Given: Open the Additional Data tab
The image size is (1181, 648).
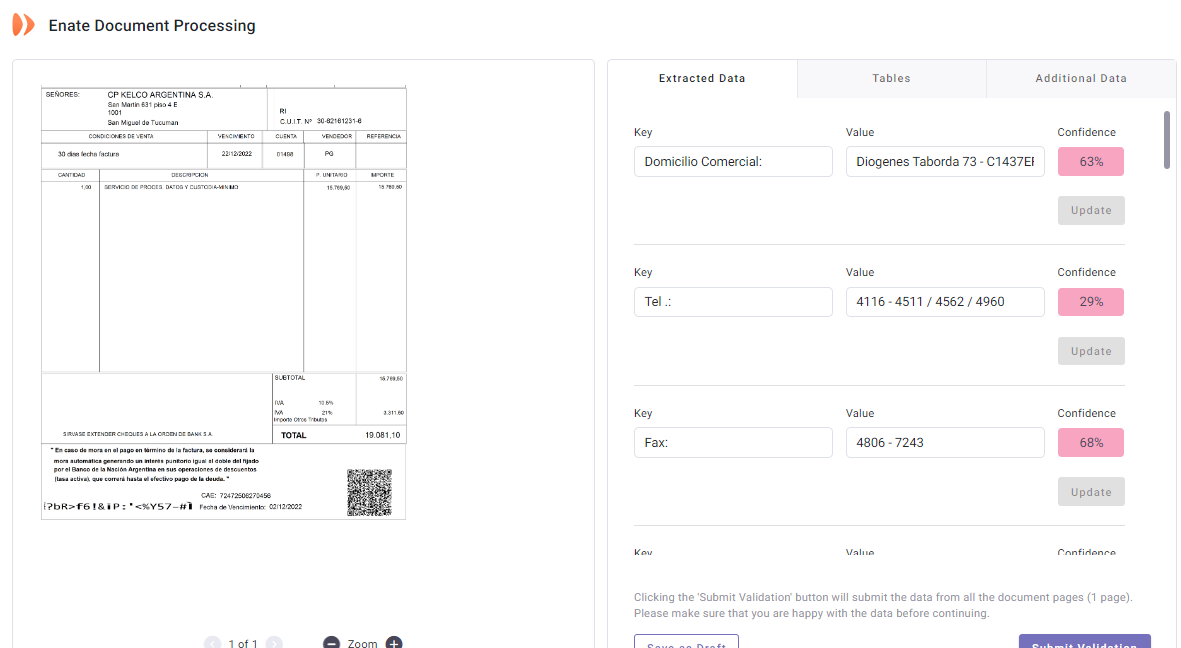Looking at the screenshot, I should click(1080, 78).
